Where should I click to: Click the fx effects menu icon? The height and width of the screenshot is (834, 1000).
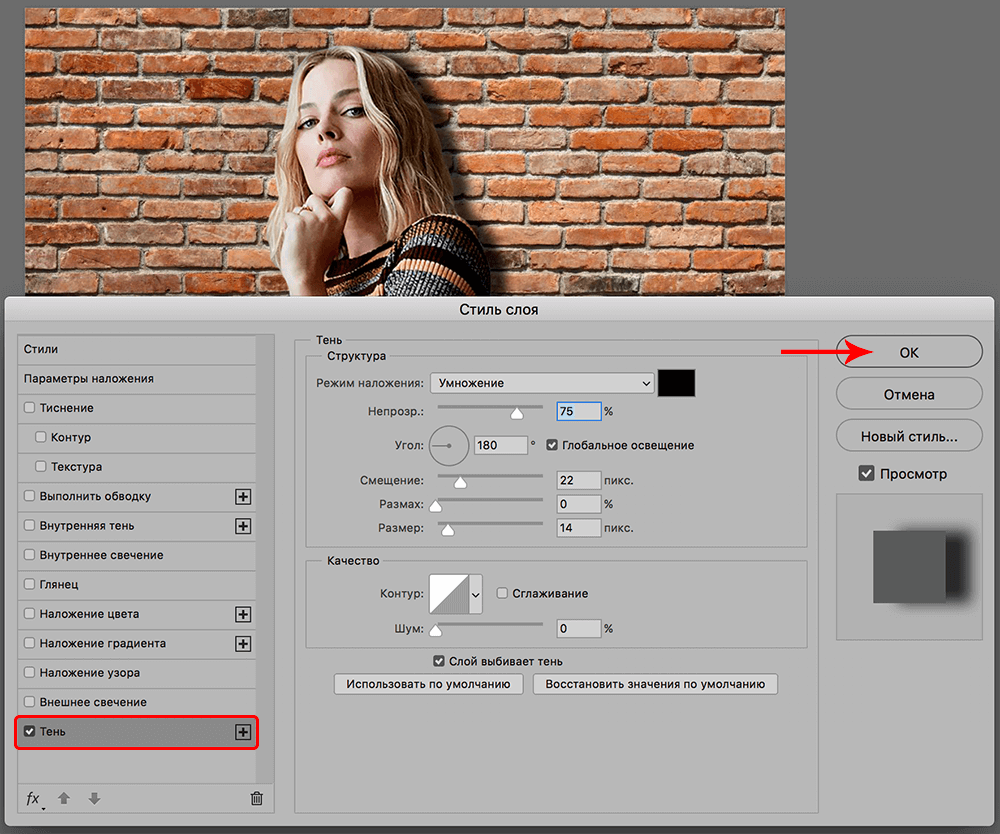coord(33,798)
